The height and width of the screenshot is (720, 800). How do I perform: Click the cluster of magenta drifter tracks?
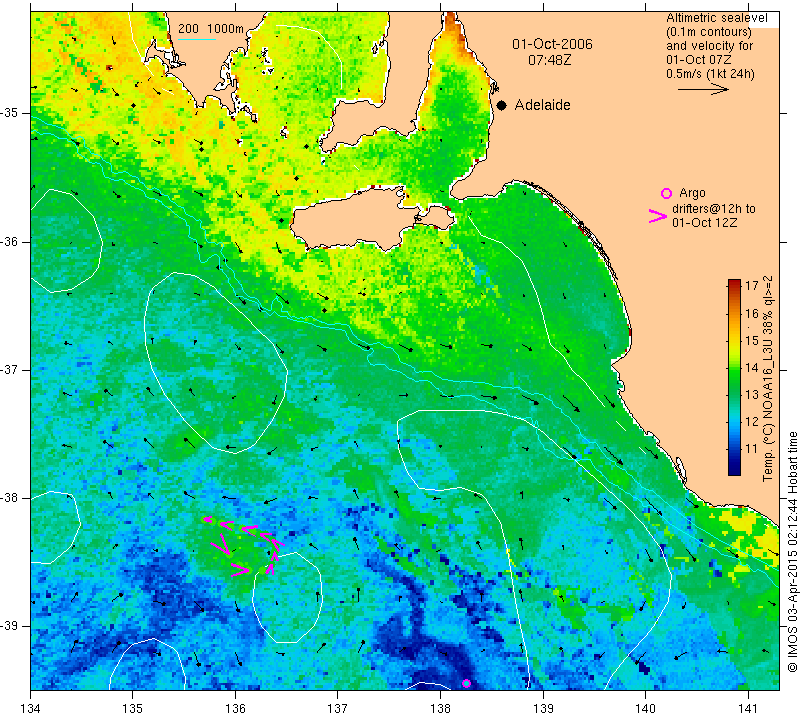coord(243,545)
